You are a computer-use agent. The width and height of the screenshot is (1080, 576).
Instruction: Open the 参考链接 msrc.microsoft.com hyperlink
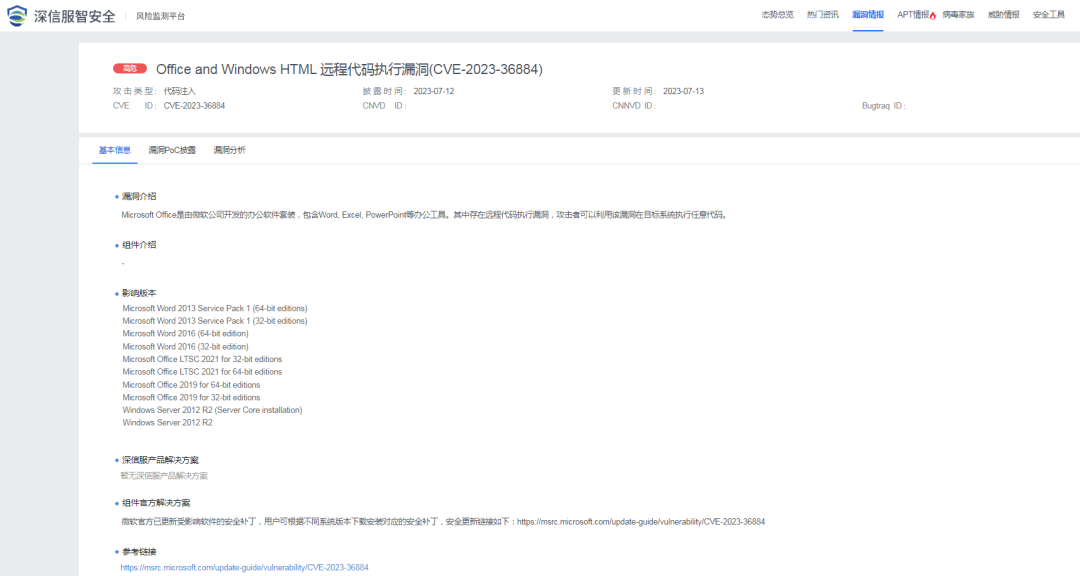point(245,568)
